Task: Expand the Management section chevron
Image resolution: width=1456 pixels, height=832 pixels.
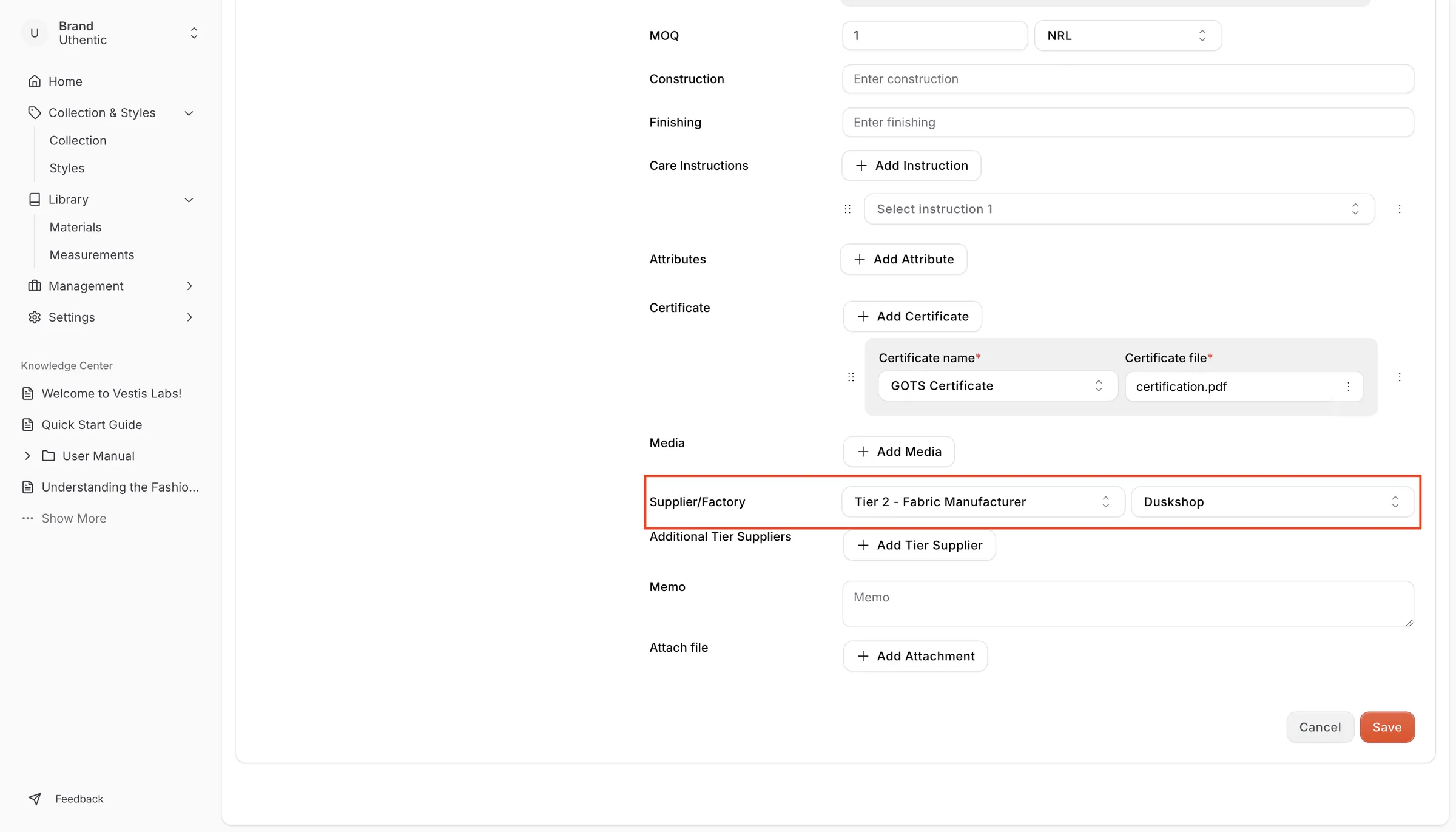Action: [x=189, y=286]
